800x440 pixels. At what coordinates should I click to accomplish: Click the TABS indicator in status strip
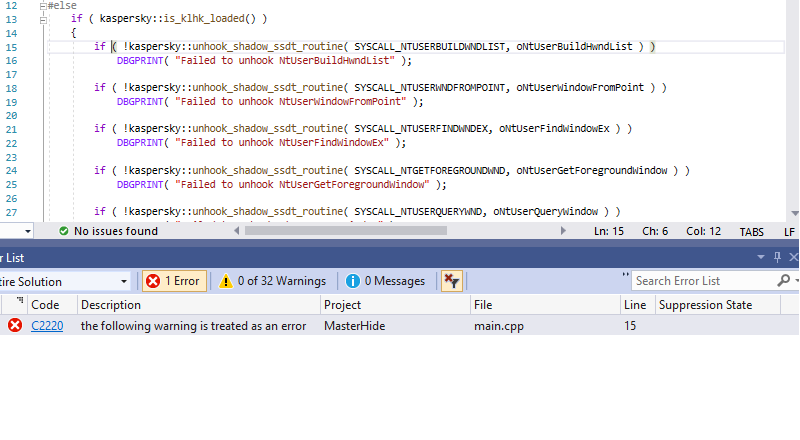[752, 232]
